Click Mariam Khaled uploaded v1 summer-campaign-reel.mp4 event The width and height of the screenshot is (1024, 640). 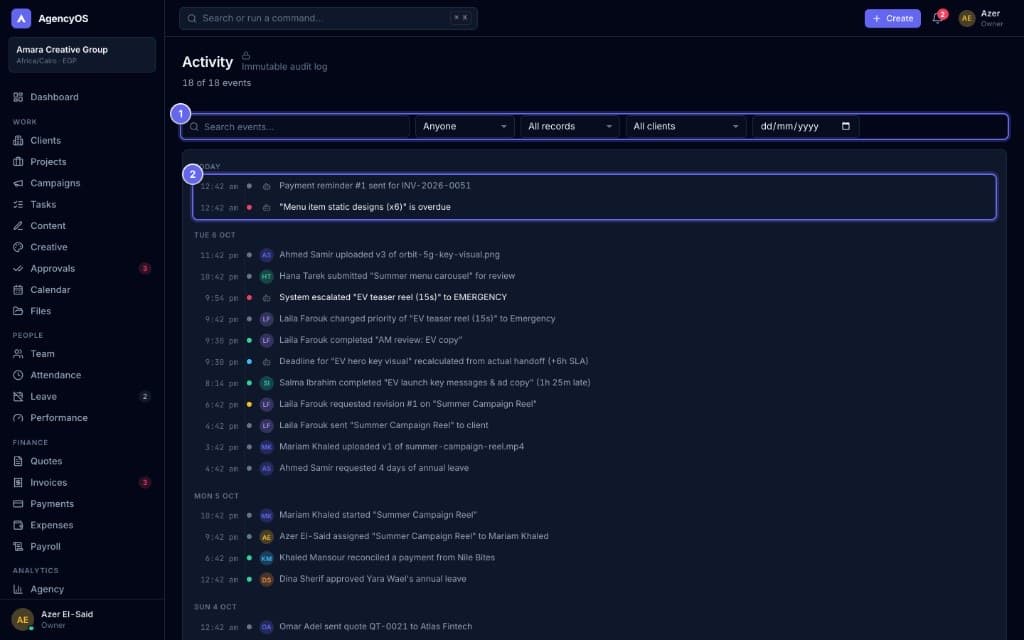[x=594, y=447]
